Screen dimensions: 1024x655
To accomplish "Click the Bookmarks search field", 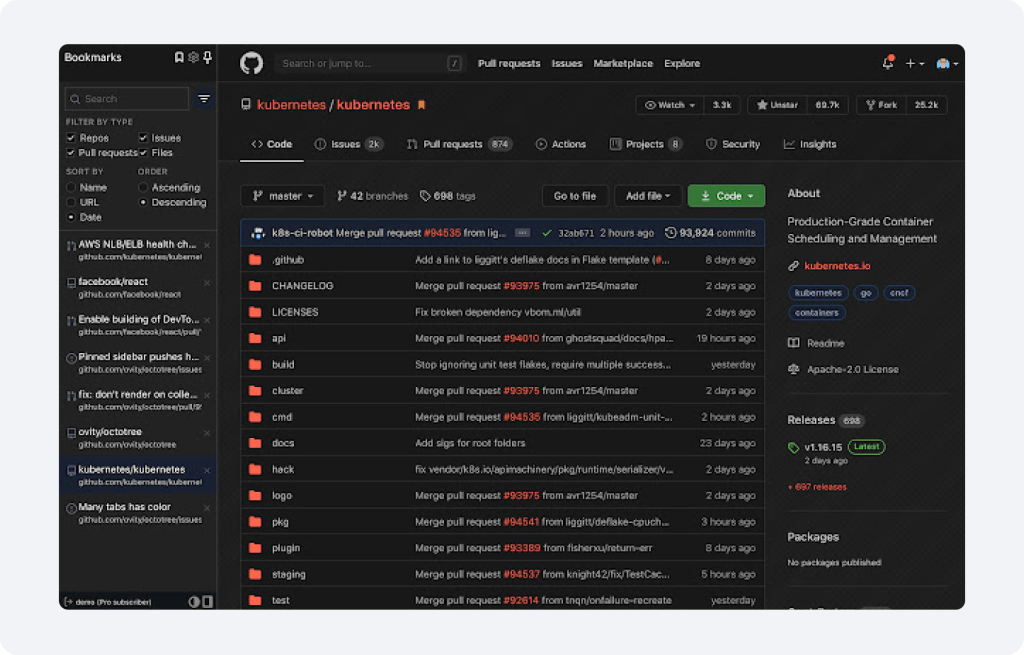I will point(127,99).
